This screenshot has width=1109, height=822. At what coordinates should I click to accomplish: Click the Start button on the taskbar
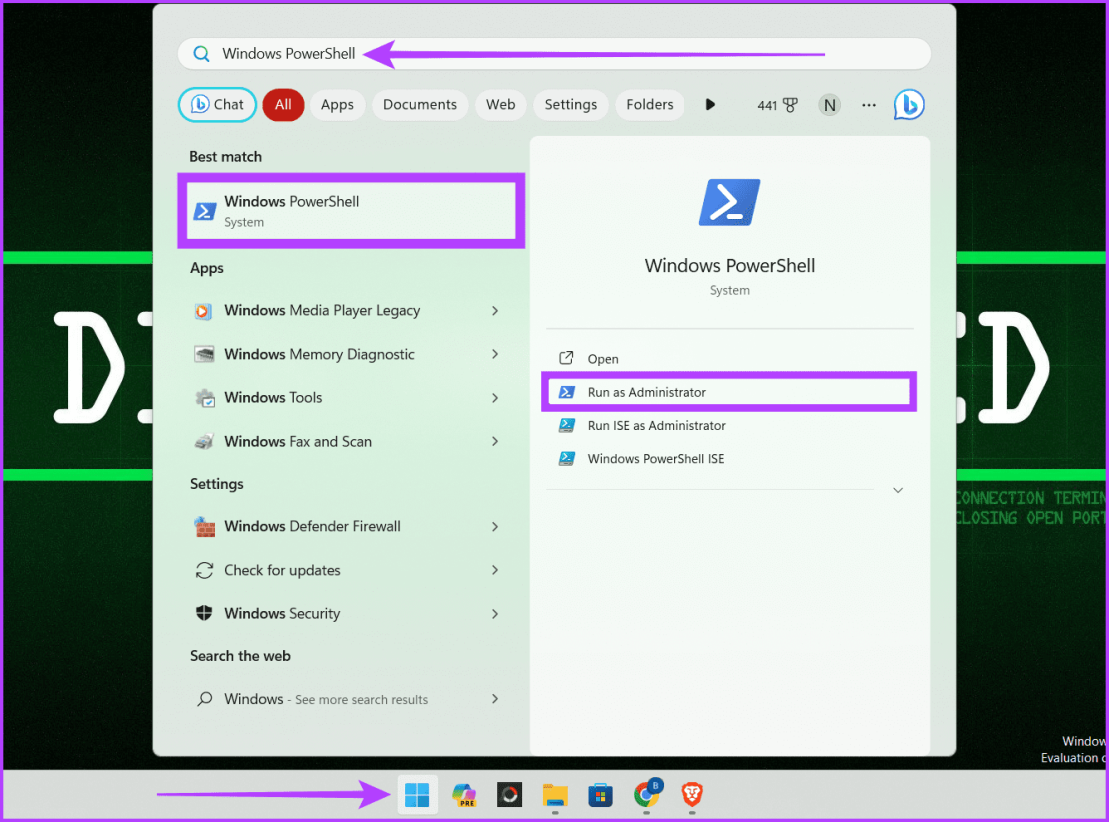pyautogui.click(x=417, y=795)
